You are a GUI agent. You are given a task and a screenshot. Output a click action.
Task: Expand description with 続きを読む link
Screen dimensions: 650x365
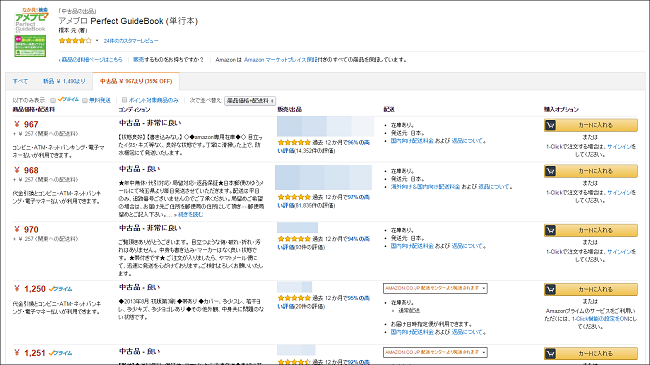click(x=191, y=215)
